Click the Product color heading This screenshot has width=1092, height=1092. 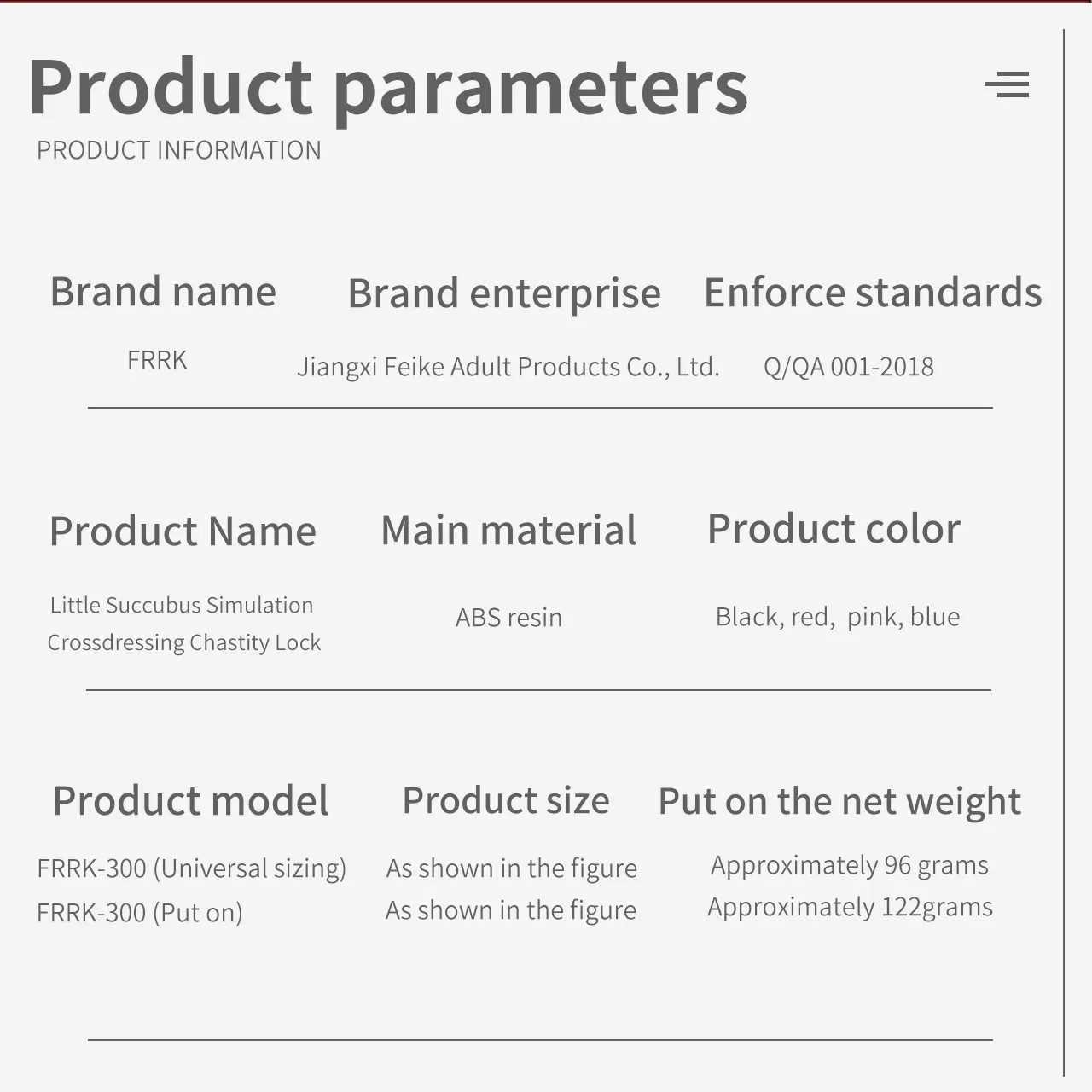pos(834,529)
